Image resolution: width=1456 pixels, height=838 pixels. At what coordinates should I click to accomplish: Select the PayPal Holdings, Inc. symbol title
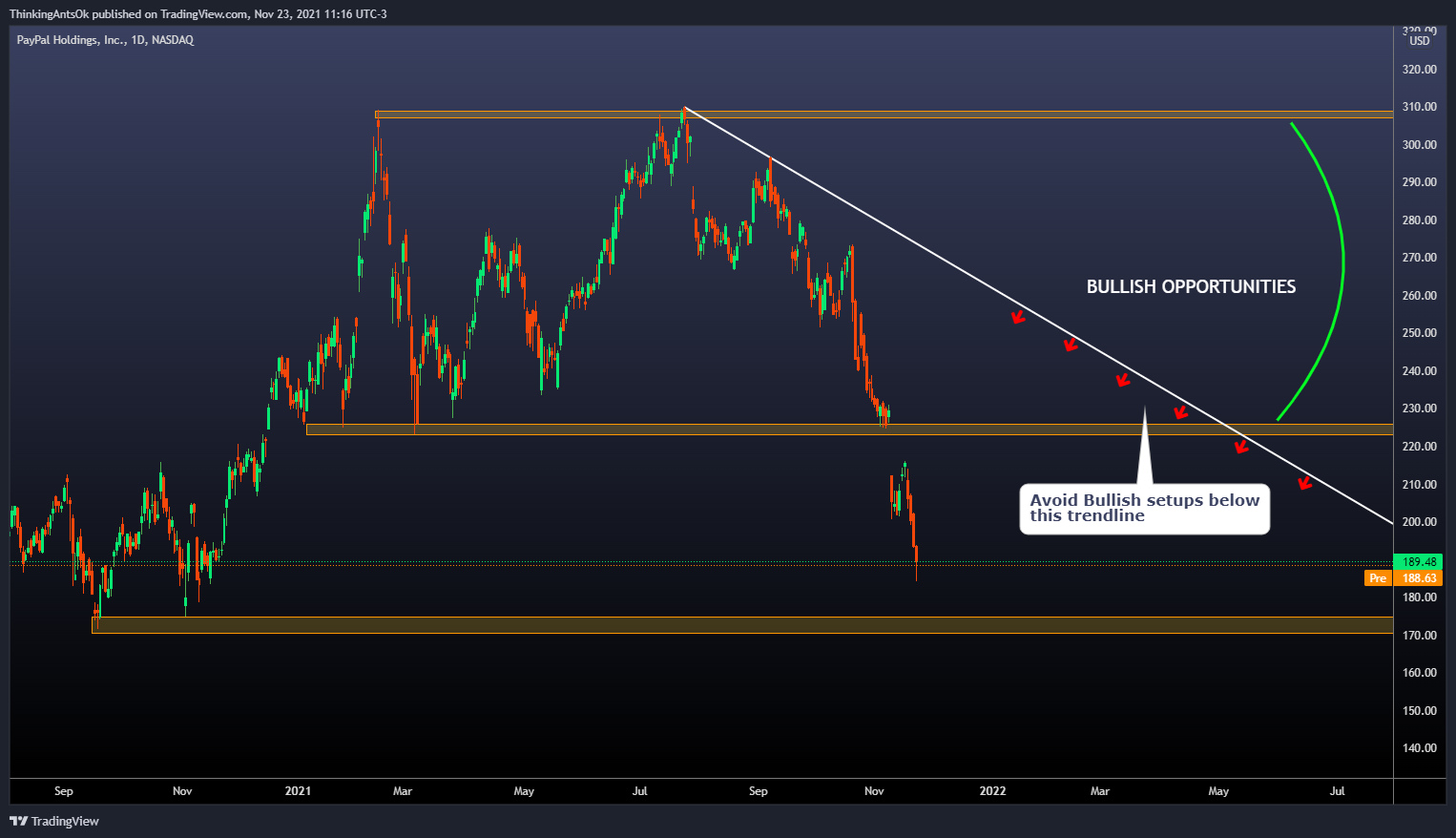(105, 40)
